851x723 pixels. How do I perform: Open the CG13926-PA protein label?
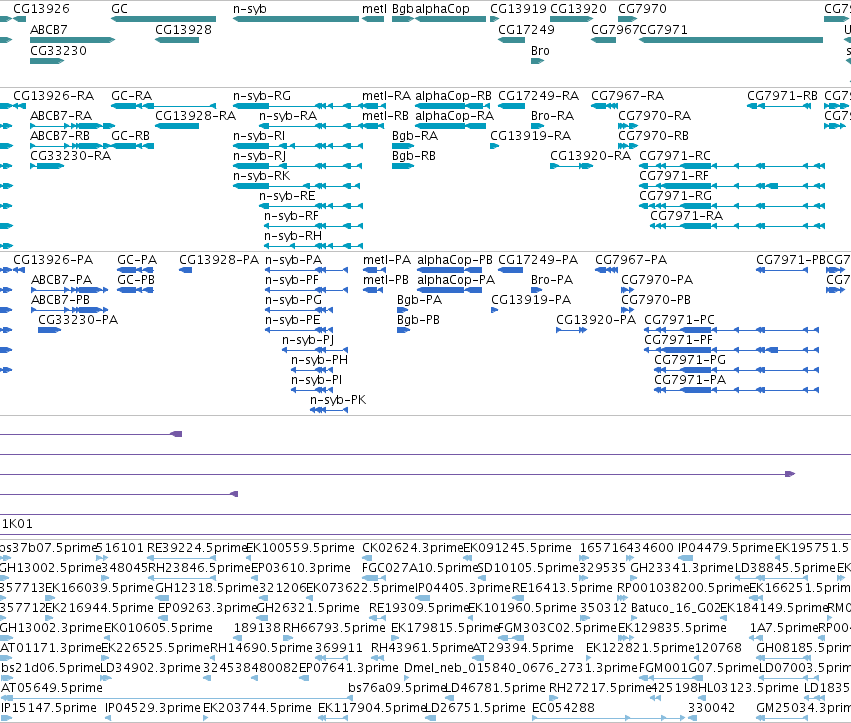[53, 260]
